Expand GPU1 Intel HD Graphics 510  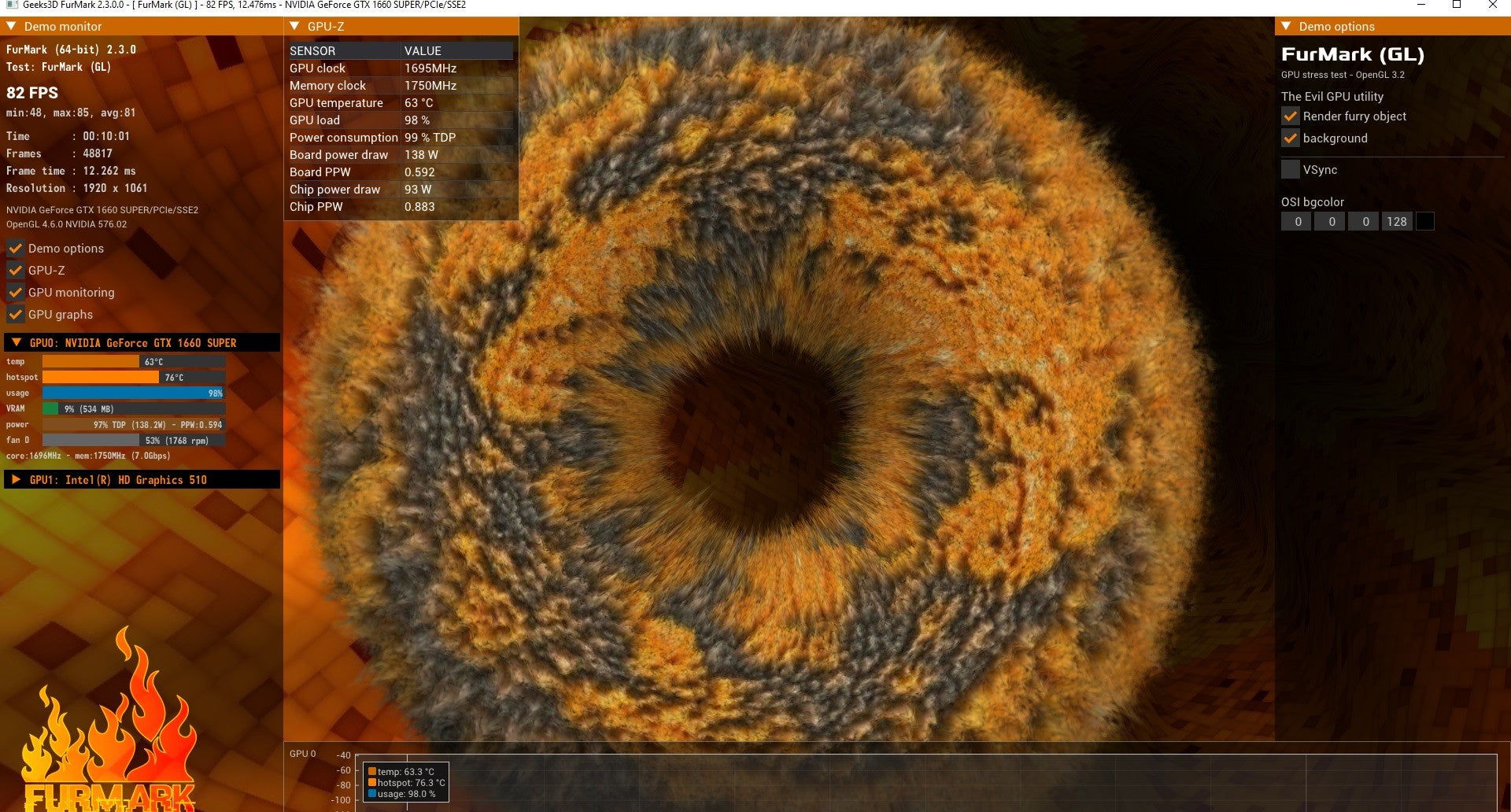[x=17, y=479]
